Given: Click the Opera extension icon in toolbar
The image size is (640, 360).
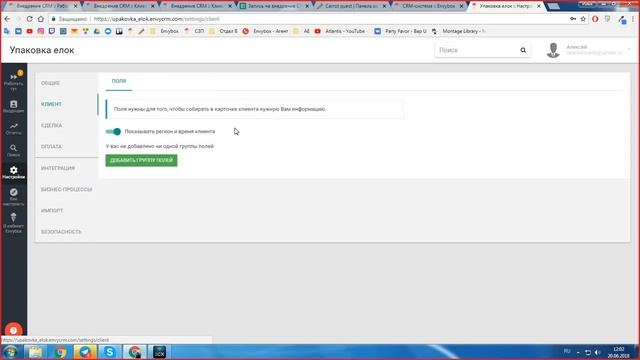Looking at the screenshot, I should pyautogui.click(x=595, y=19).
